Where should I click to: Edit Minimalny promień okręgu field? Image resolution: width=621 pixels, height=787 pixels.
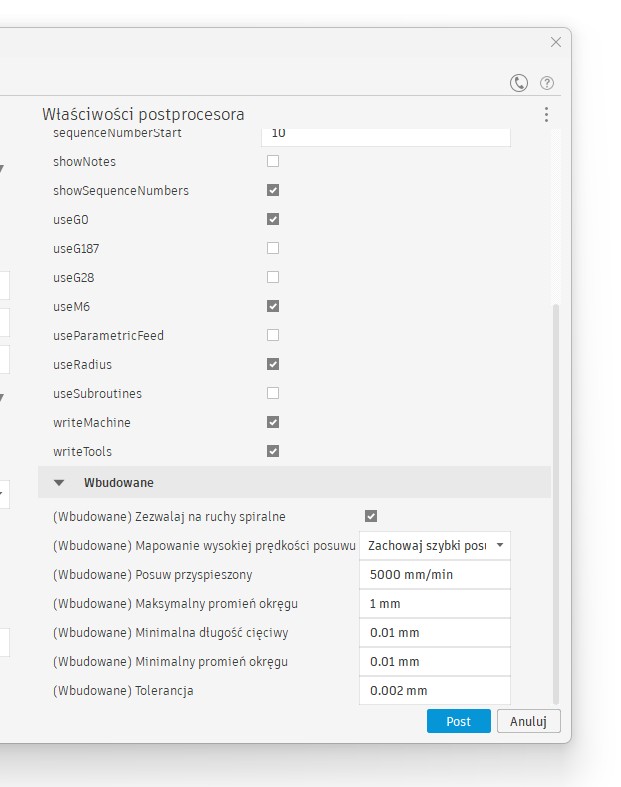tap(435, 662)
